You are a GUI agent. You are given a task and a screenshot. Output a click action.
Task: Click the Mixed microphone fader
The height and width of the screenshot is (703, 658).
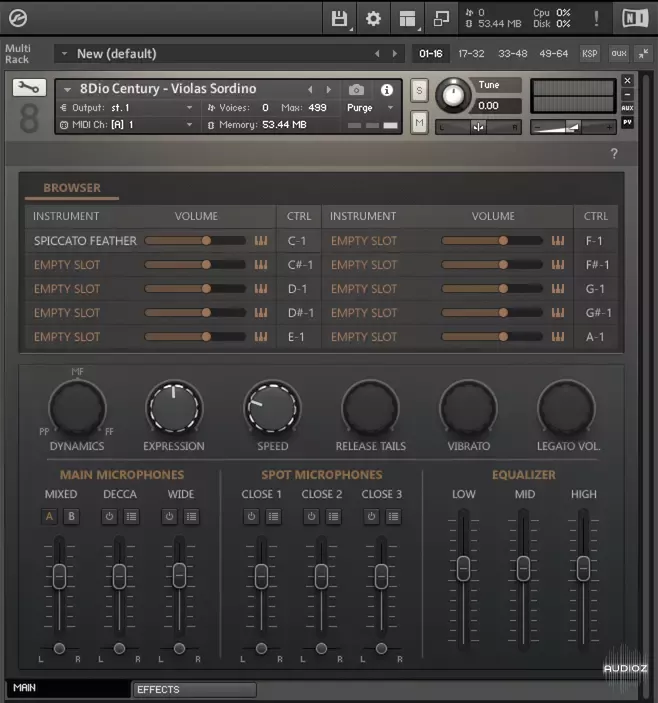point(60,576)
